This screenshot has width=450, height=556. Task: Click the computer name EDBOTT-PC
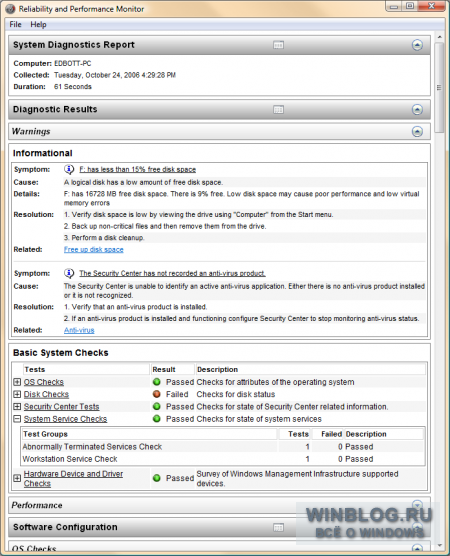[73, 63]
